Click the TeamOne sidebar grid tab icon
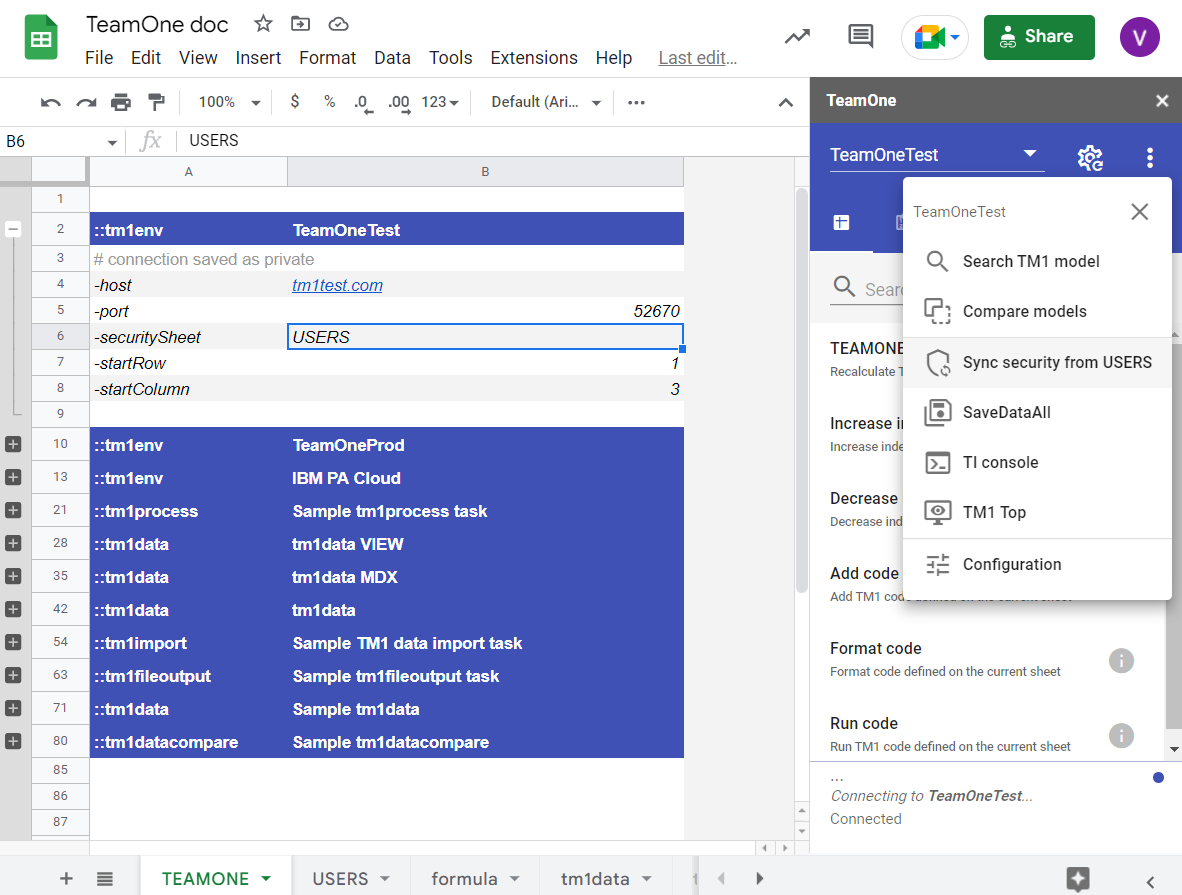1182x895 pixels. click(841, 222)
